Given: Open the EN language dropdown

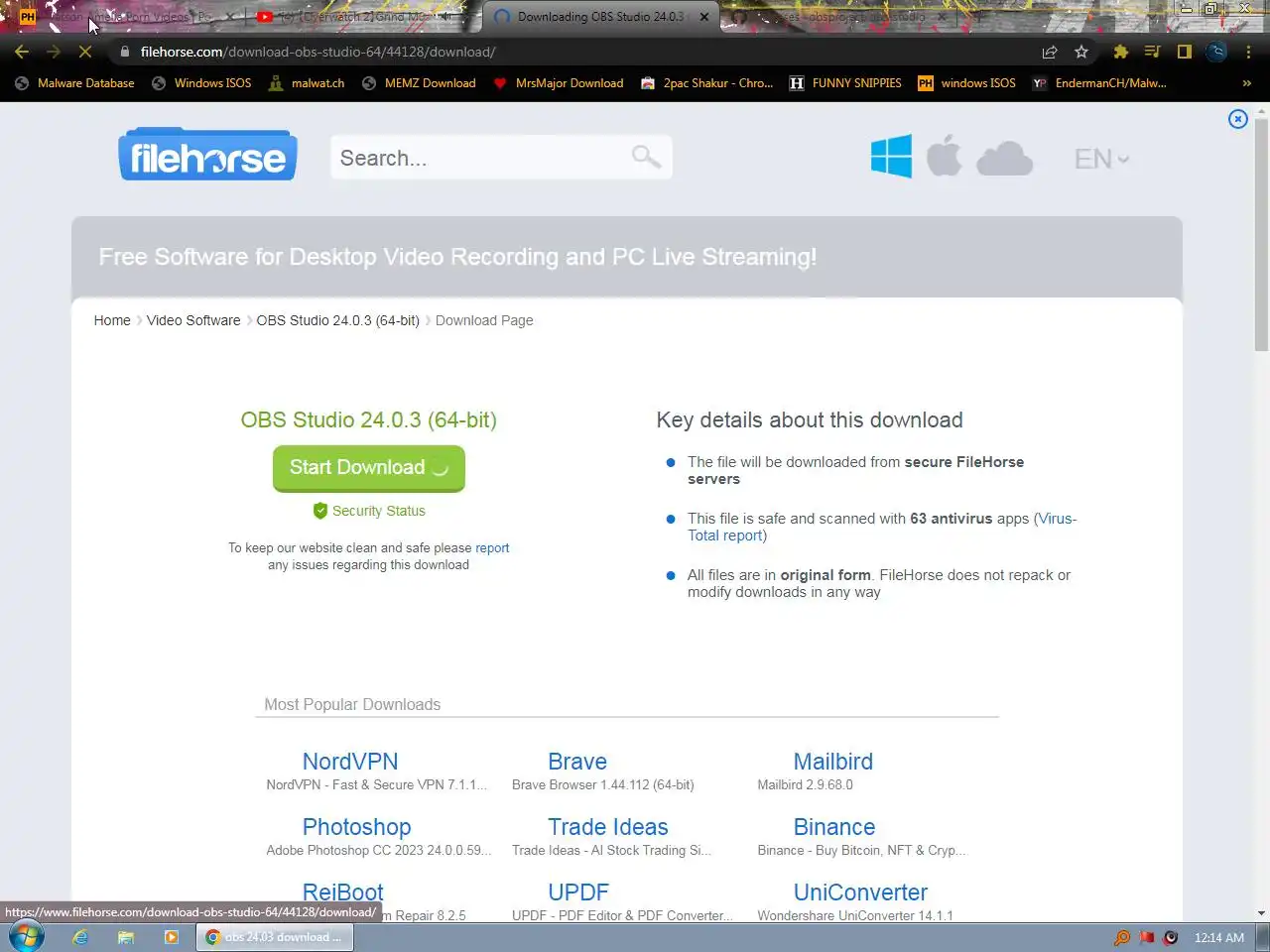Looking at the screenshot, I should 1101,159.
